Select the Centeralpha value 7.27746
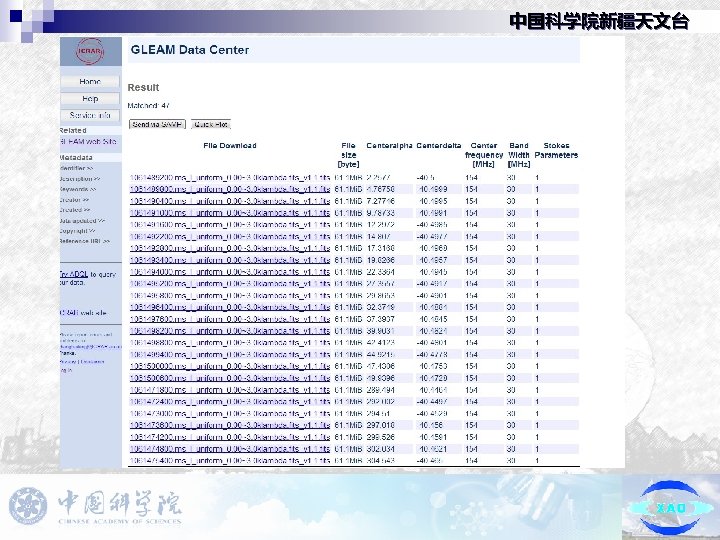 (x=380, y=201)
